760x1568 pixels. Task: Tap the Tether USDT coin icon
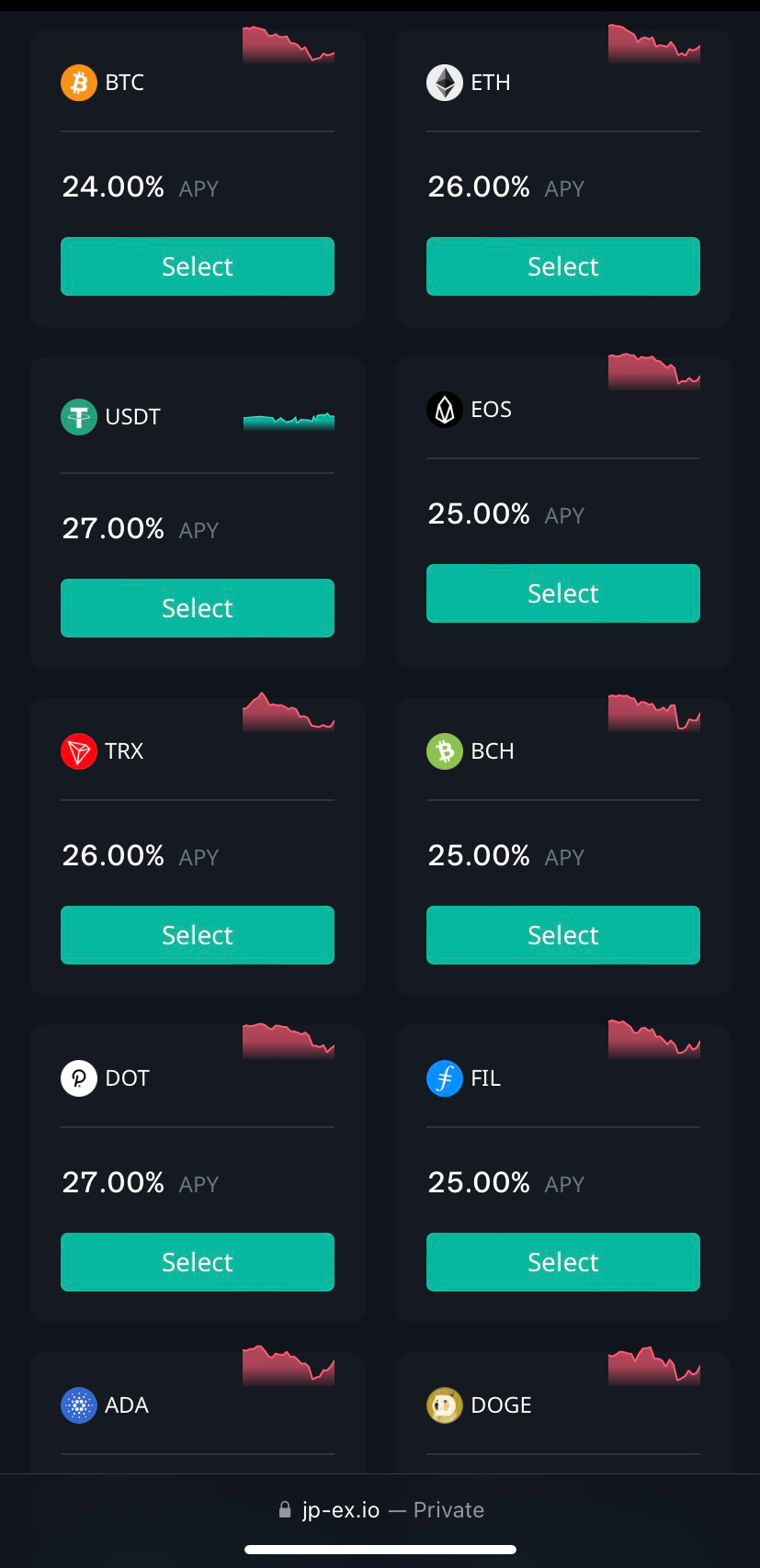click(x=79, y=417)
